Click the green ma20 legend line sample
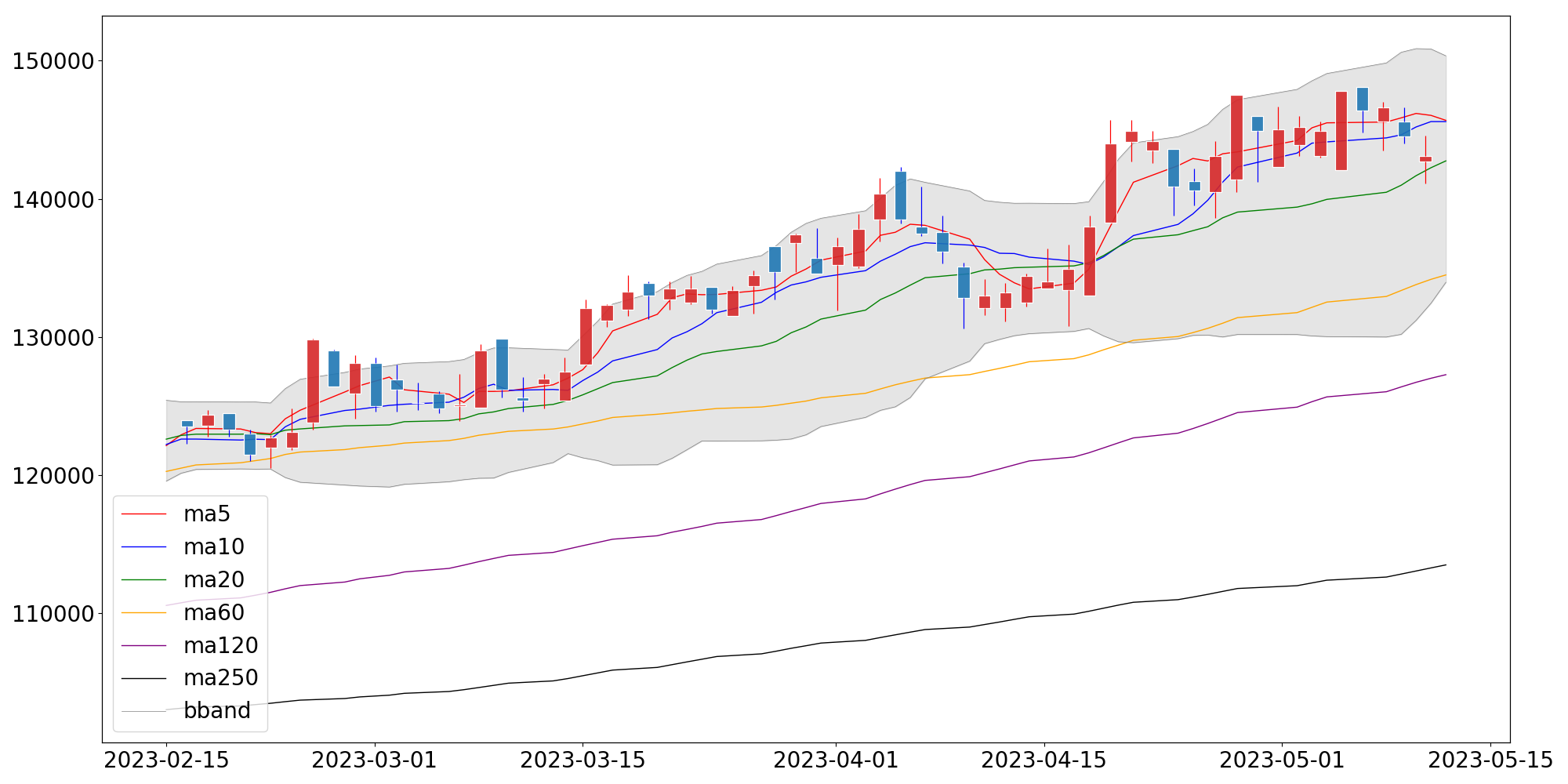Viewport: 1568px width, 784px height. [144, 580]
